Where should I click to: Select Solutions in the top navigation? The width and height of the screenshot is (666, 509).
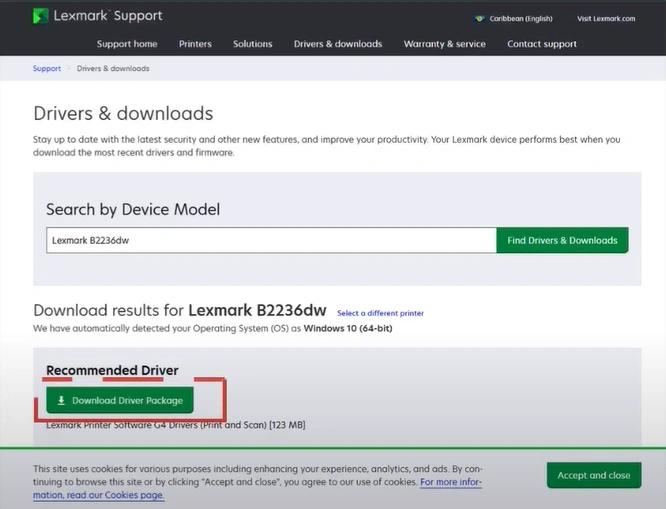point(253,44)
